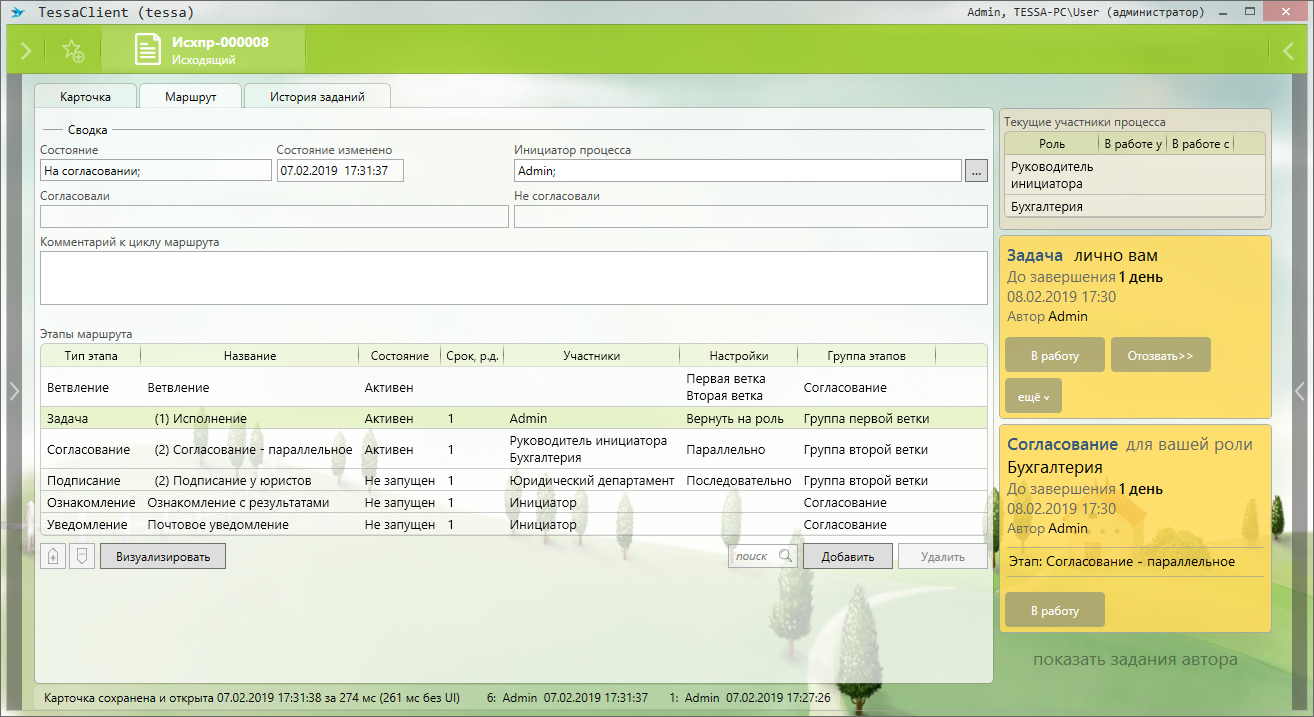Click the Визуализировать button
The height and width of the screenshot is (717, 1314).
point(163,556)
